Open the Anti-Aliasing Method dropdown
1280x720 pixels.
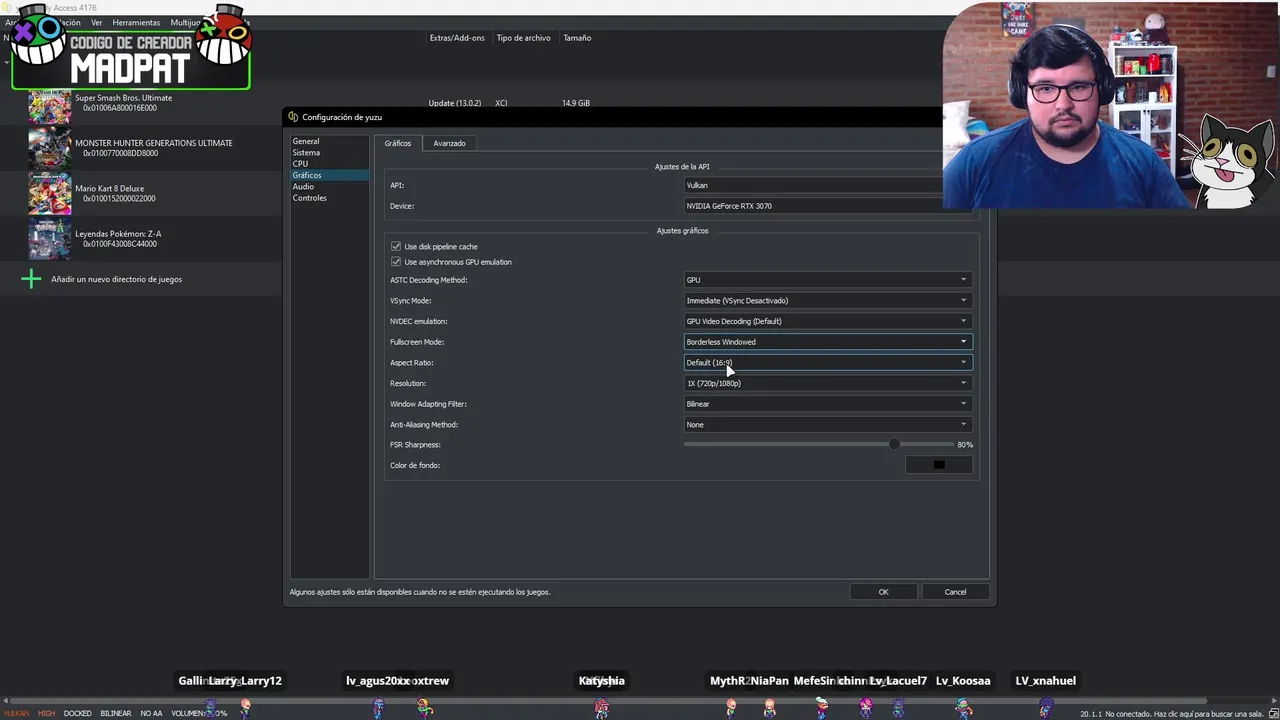pos(828,424)
